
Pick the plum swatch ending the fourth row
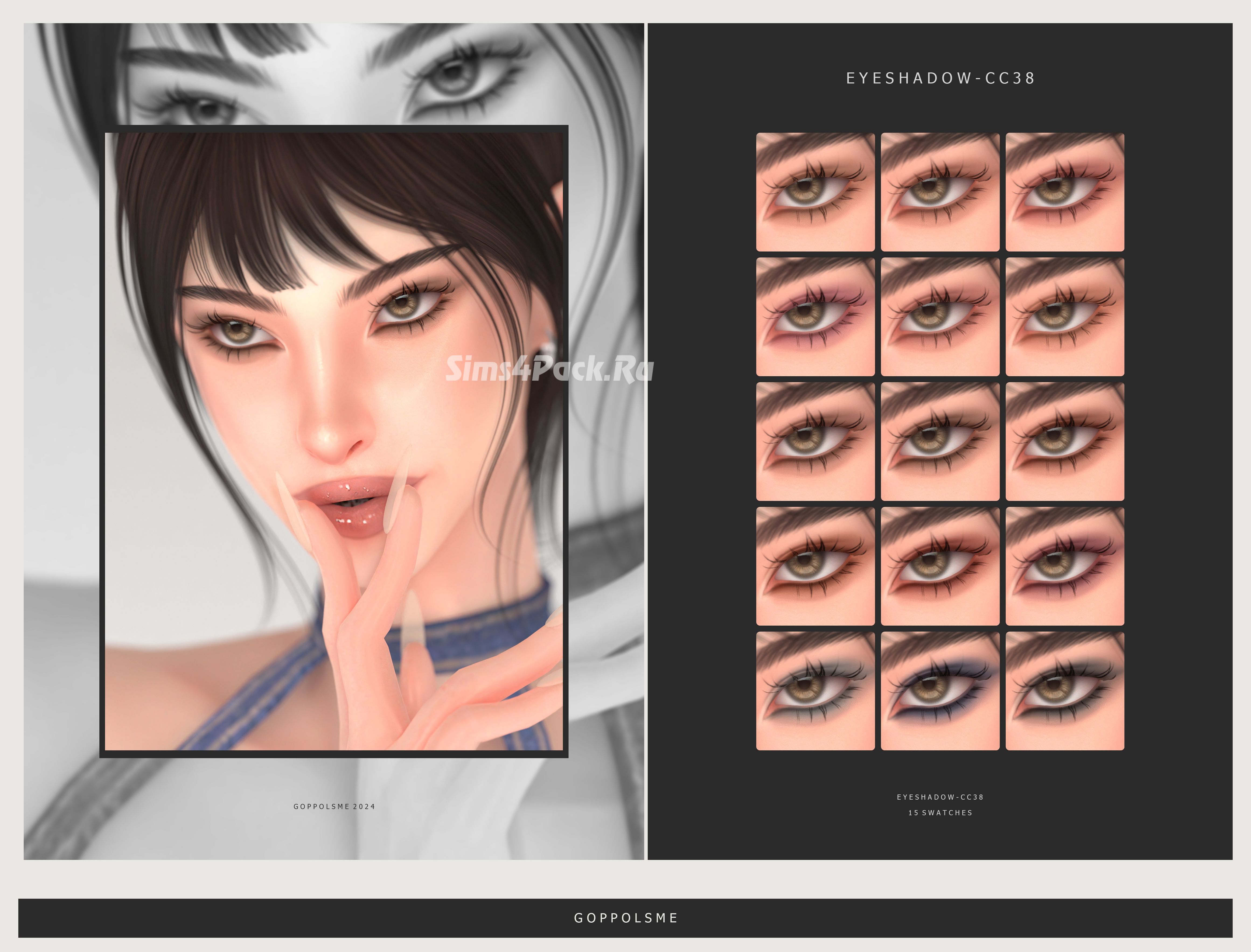tap(1065, 566)
